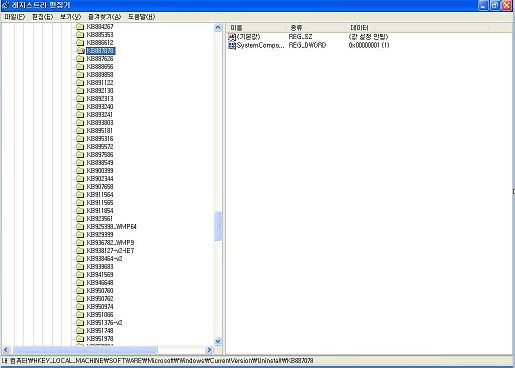Sort values by the 종류 column header

point(317,28)
